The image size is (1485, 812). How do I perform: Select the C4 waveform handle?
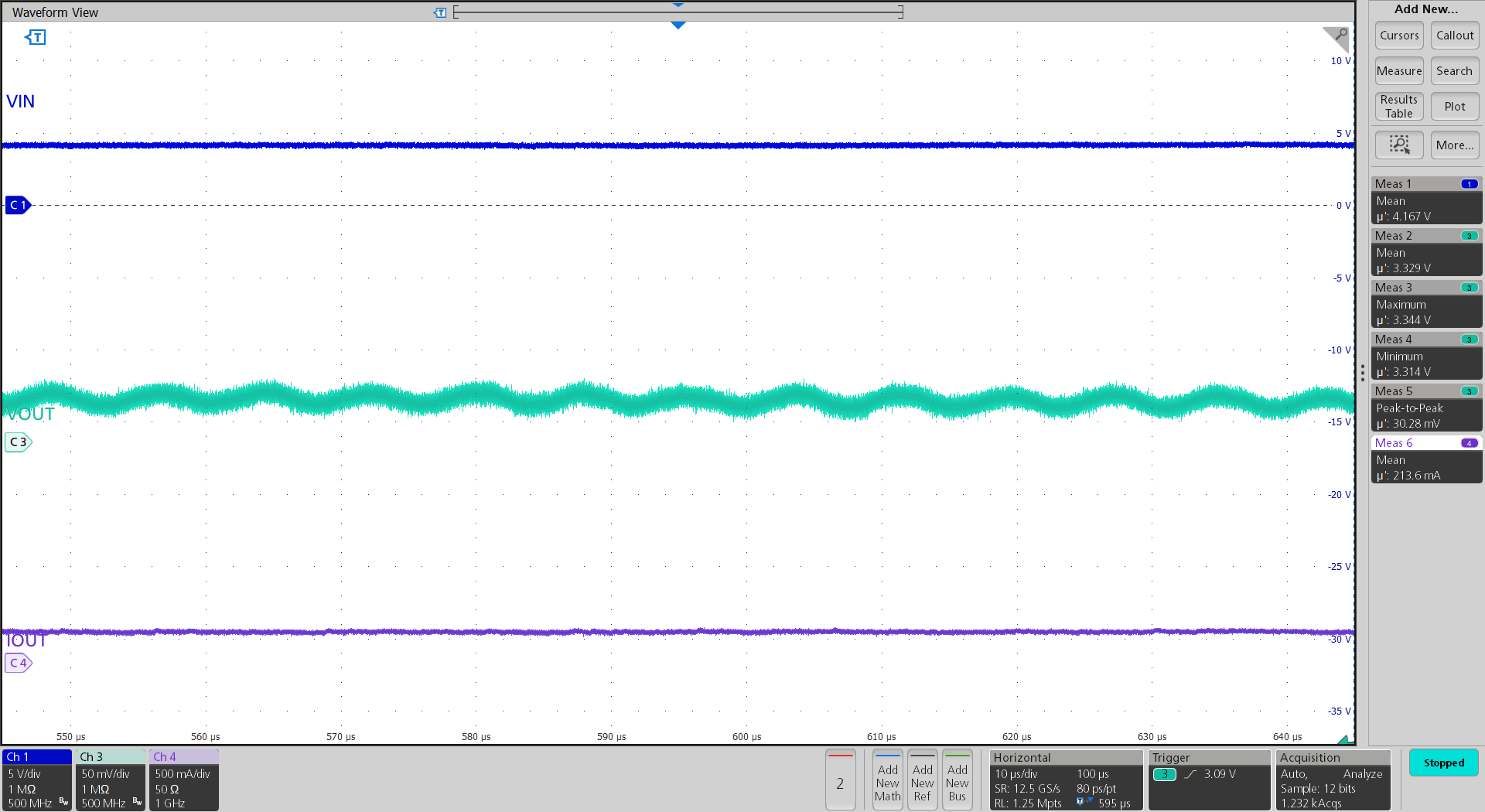18,663
